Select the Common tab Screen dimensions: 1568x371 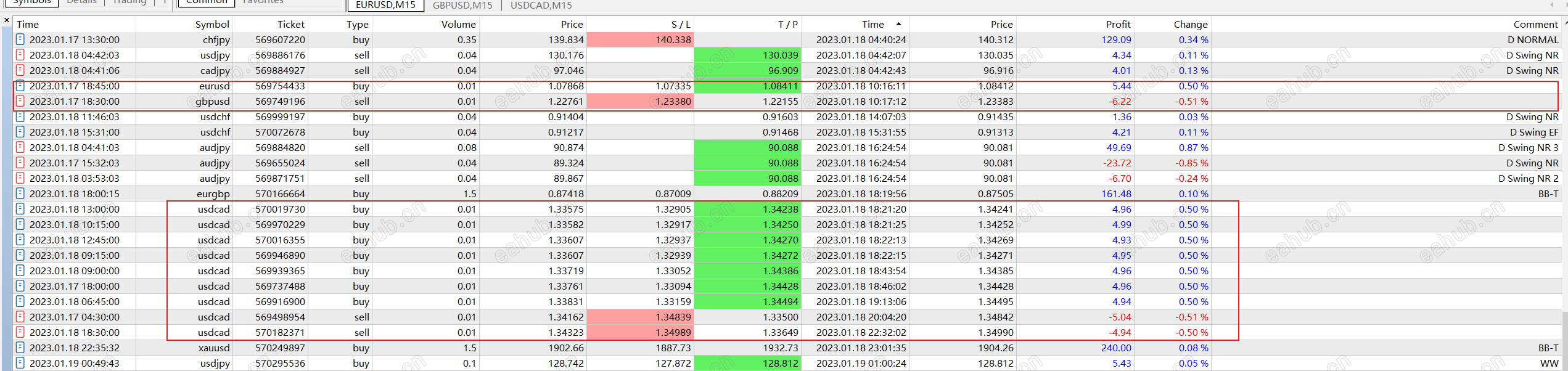click(207, 2)
